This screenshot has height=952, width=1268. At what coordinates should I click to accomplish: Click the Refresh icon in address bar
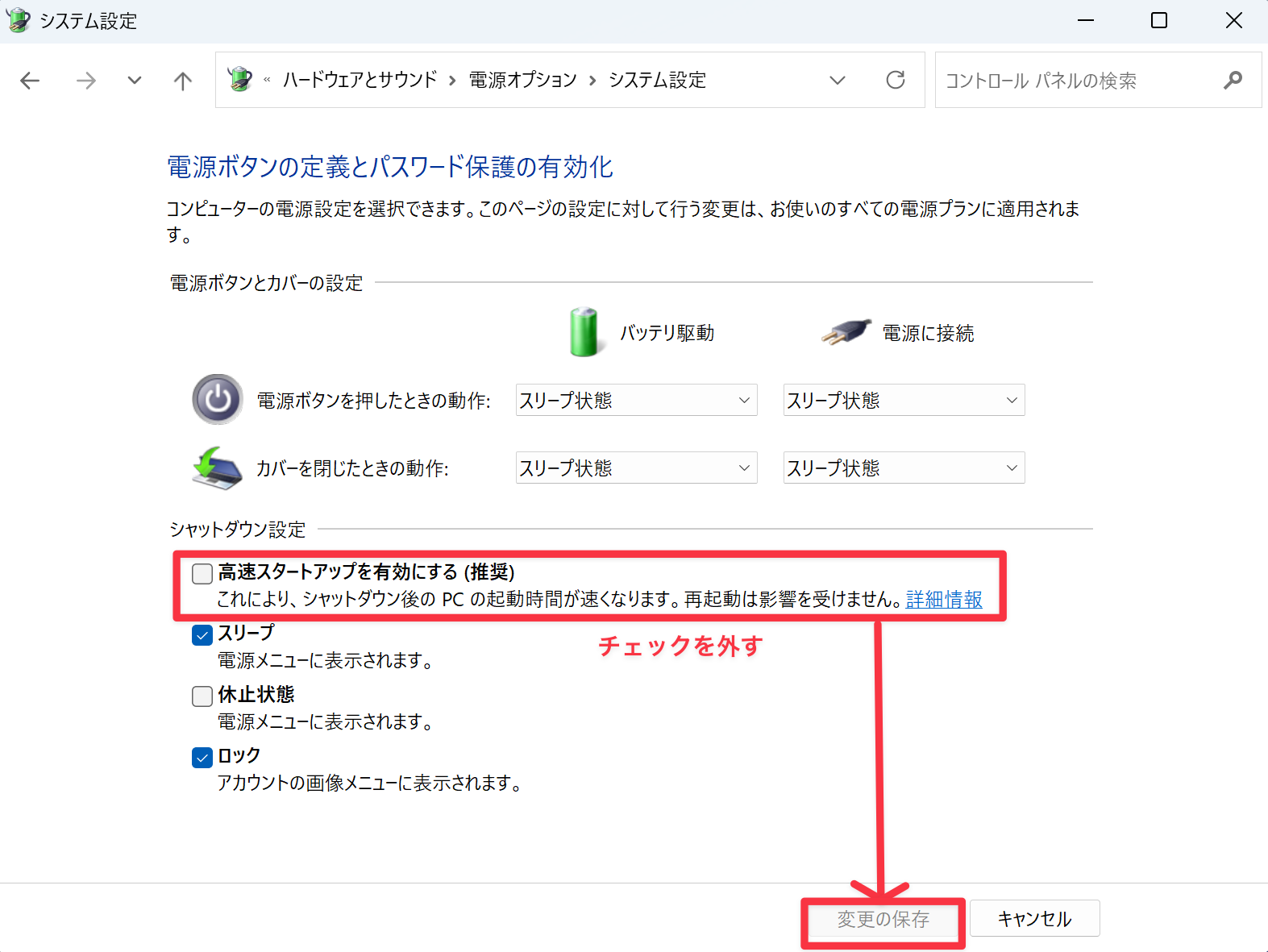(x=895, y=80)
